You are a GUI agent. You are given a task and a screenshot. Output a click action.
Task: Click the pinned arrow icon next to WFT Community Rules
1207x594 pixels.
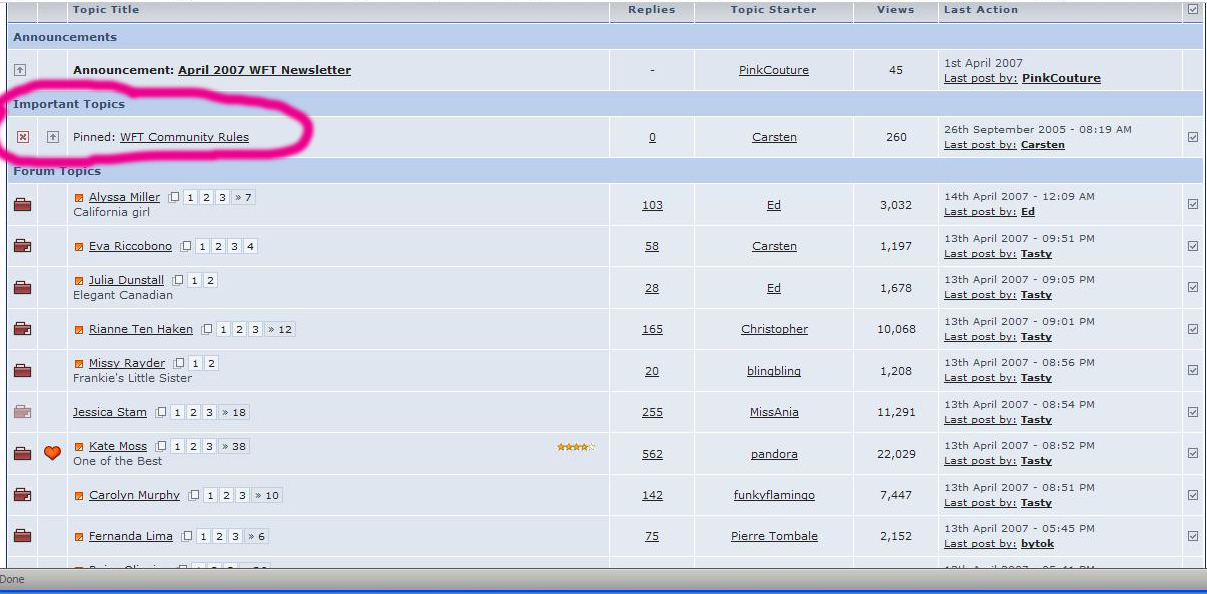(53, 137)
